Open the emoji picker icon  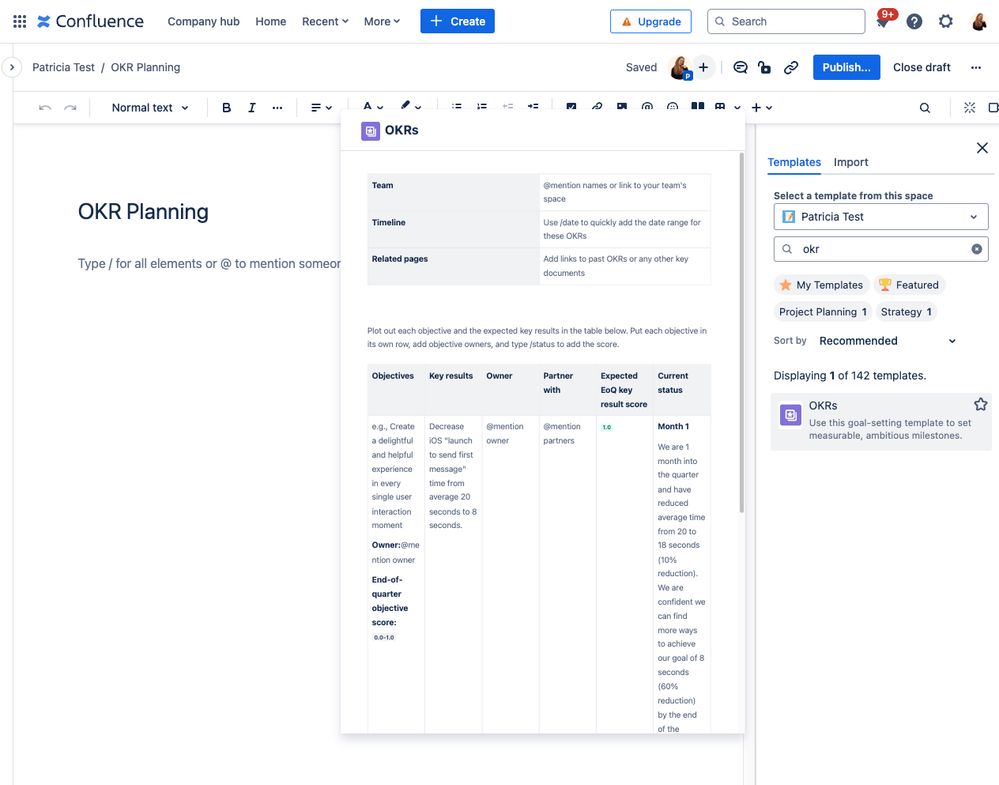click(671, 107)
